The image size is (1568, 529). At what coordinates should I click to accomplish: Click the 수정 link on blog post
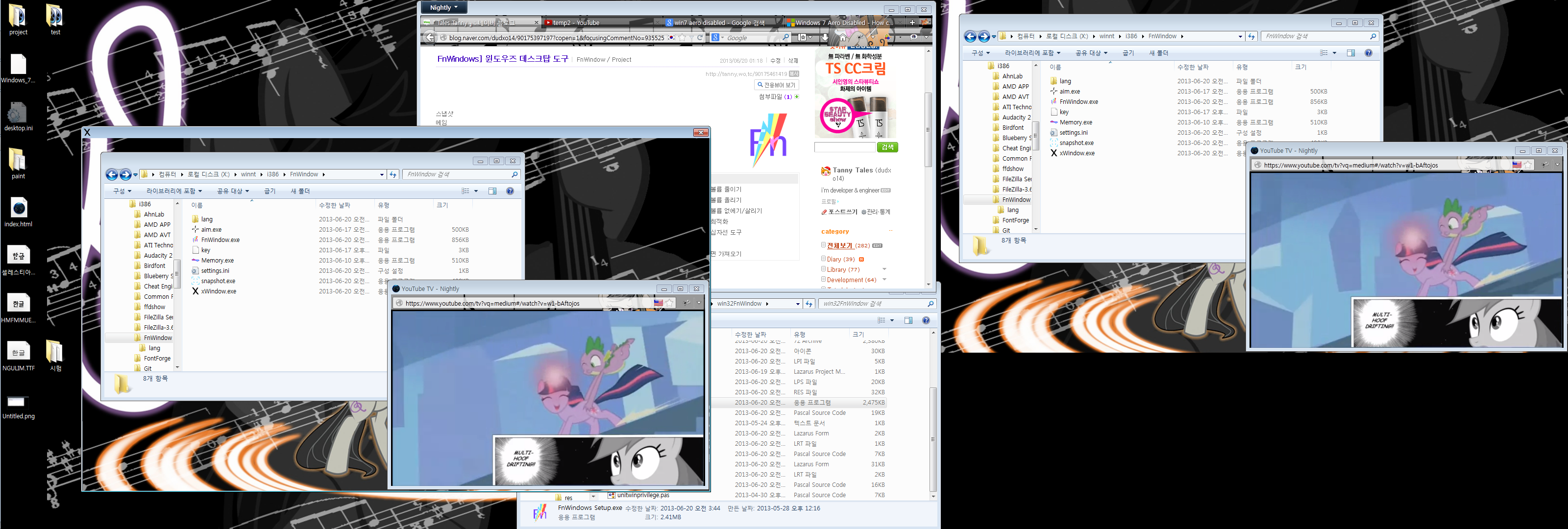775,60
